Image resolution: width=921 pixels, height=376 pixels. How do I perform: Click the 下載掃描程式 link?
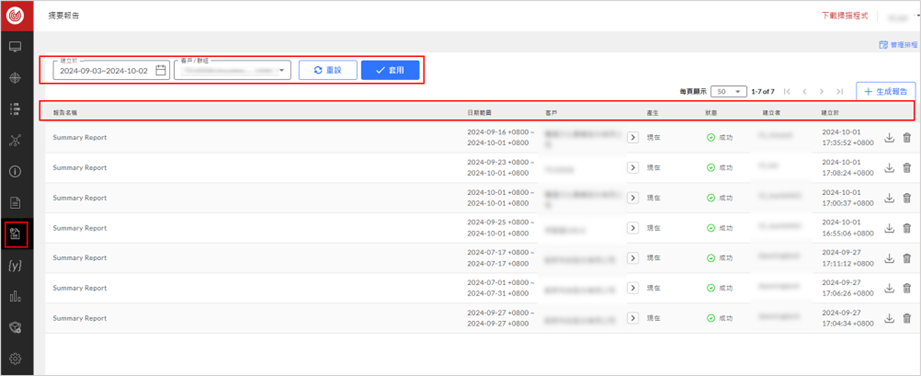click(845, 16)
